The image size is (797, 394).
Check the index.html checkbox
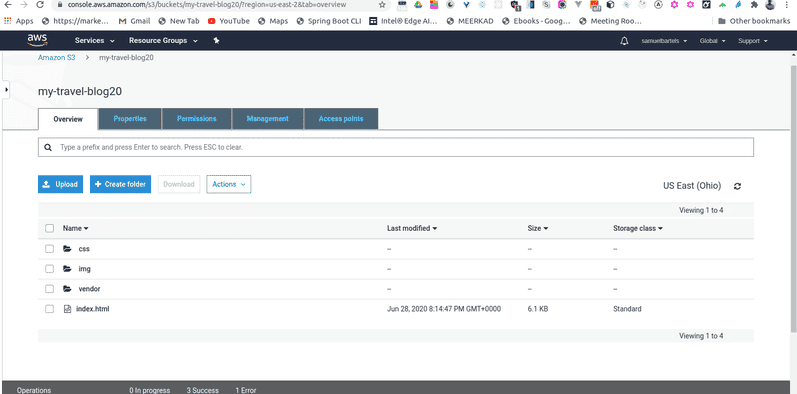coord(49,309)
